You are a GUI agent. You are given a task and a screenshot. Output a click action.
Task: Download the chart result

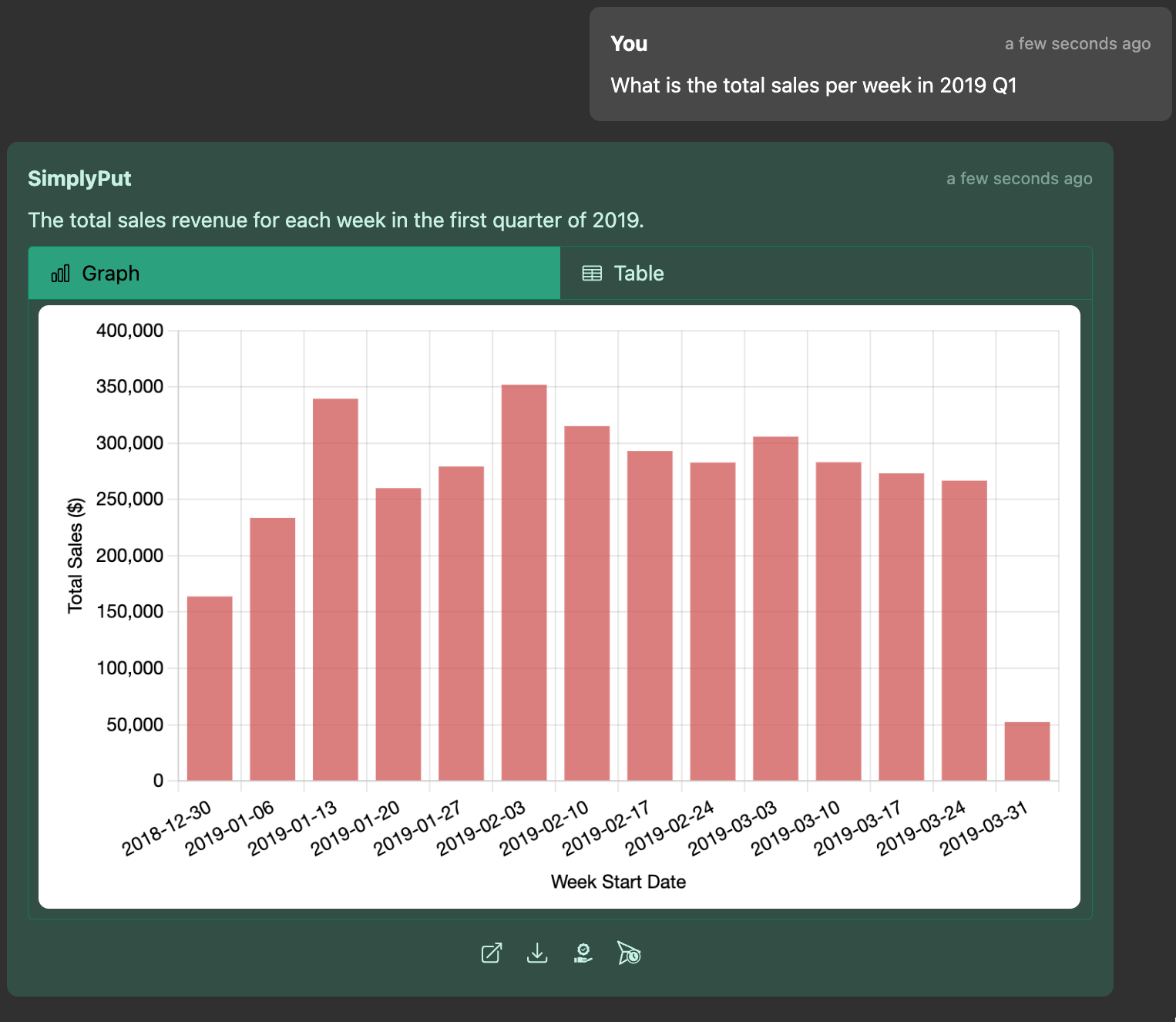pos(537,953)
